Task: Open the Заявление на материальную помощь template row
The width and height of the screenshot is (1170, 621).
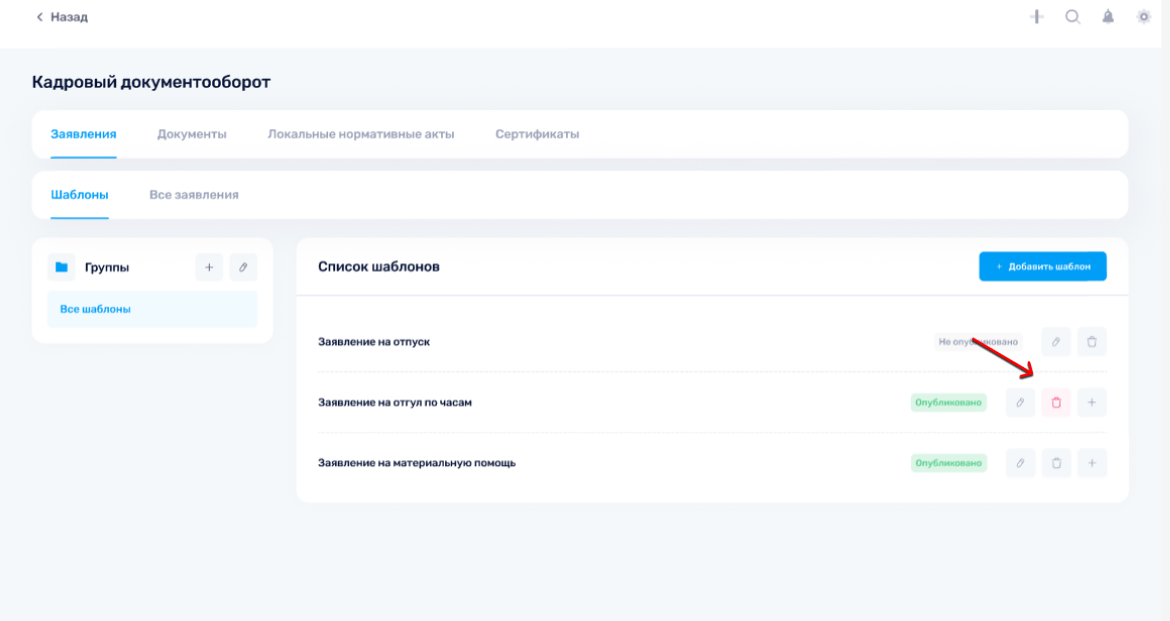Action: pyautogui.click(x=416, y=463)
